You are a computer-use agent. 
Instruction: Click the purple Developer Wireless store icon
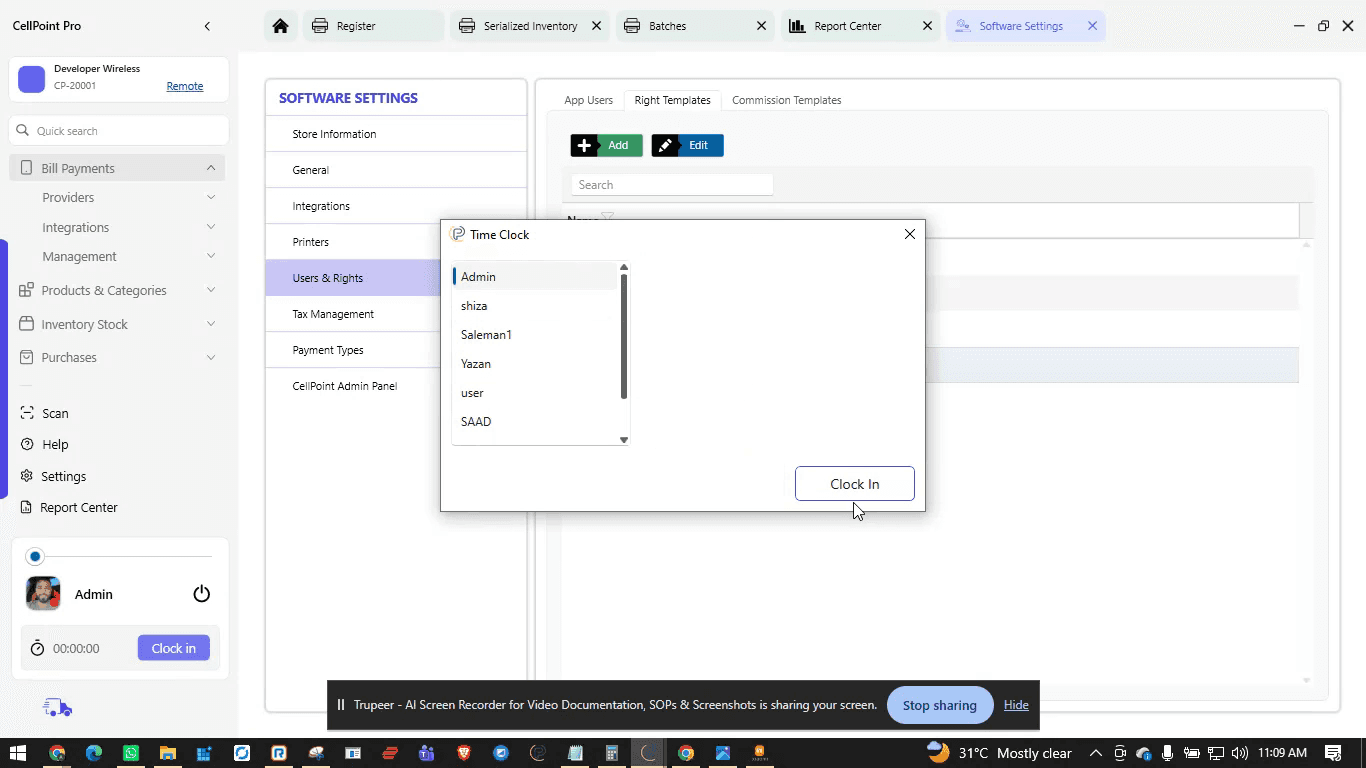(32, 80)
